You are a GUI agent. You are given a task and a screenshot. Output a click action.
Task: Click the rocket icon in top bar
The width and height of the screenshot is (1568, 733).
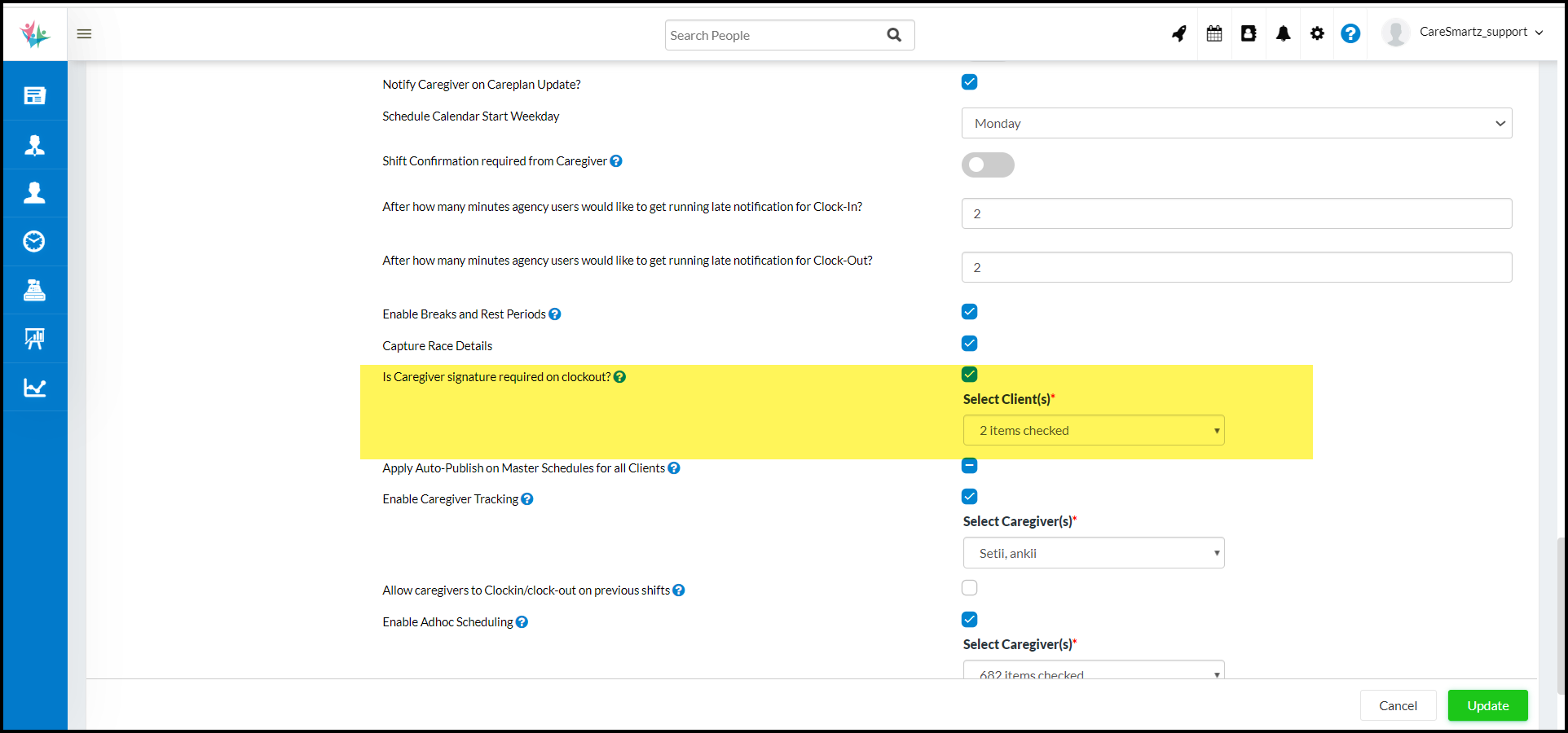coord(1179,33)
